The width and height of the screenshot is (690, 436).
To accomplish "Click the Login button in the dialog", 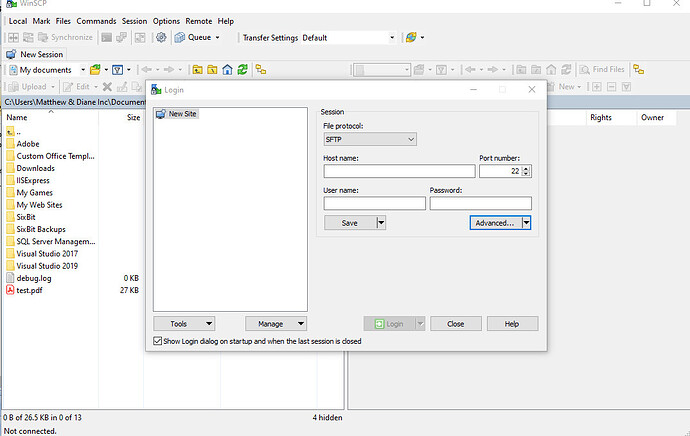I will pyautogui.click(x=389, y=324).
